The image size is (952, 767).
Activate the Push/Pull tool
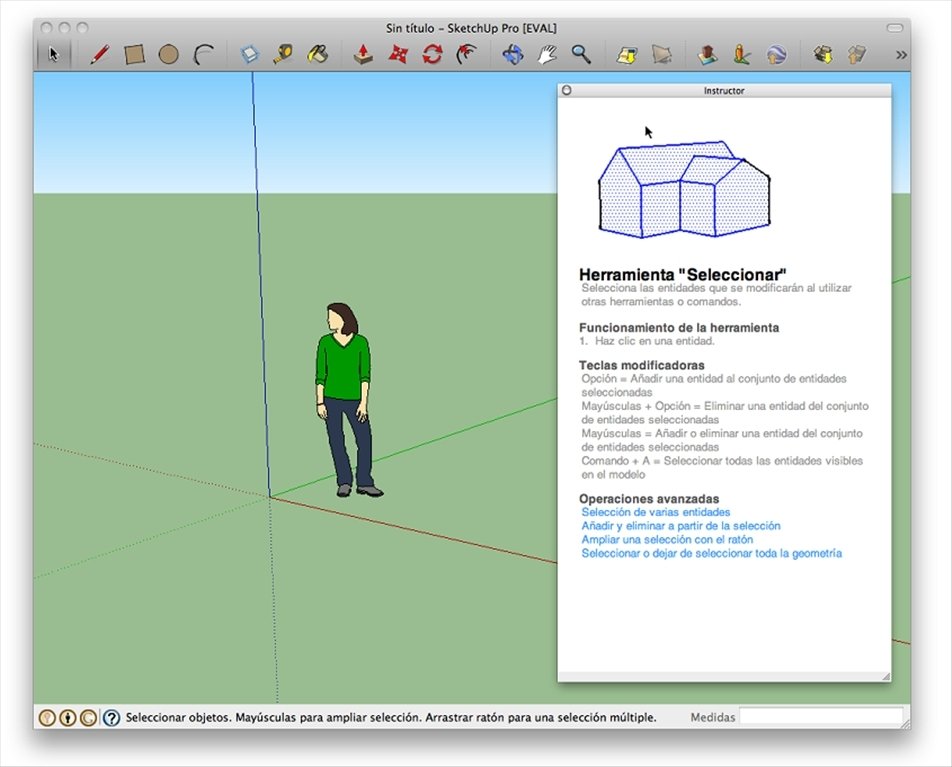click(365, 54)
